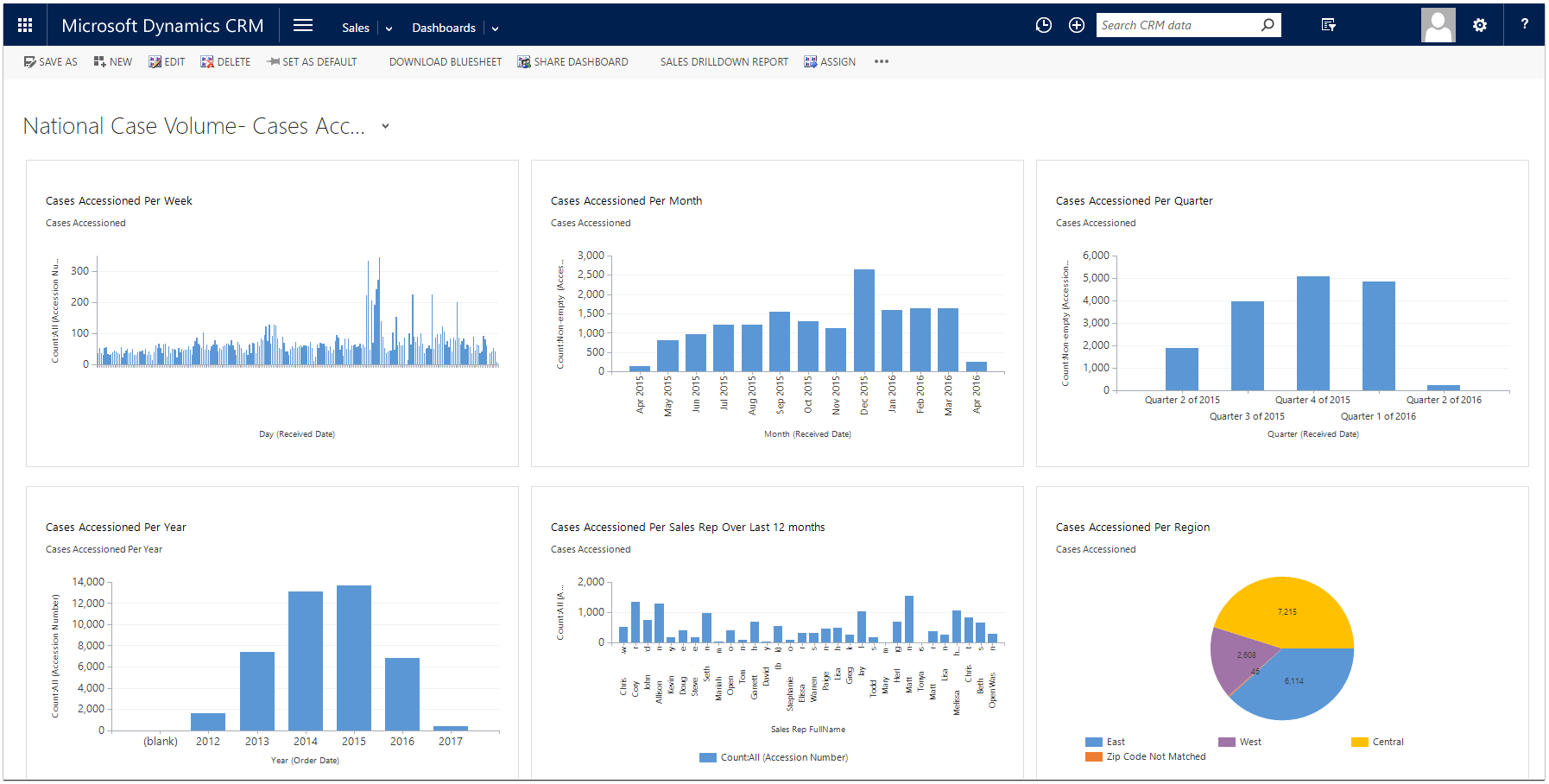The width and height of the screenshot is (1549, 784).
Task: Click Share Dashboard command
Action: 572,62
